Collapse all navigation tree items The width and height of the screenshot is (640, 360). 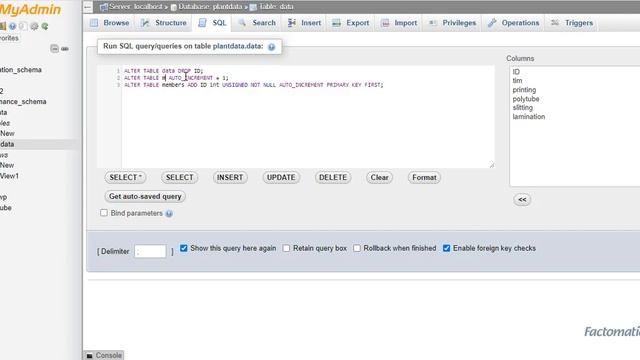pyautogui.click(x=54, y=49)
